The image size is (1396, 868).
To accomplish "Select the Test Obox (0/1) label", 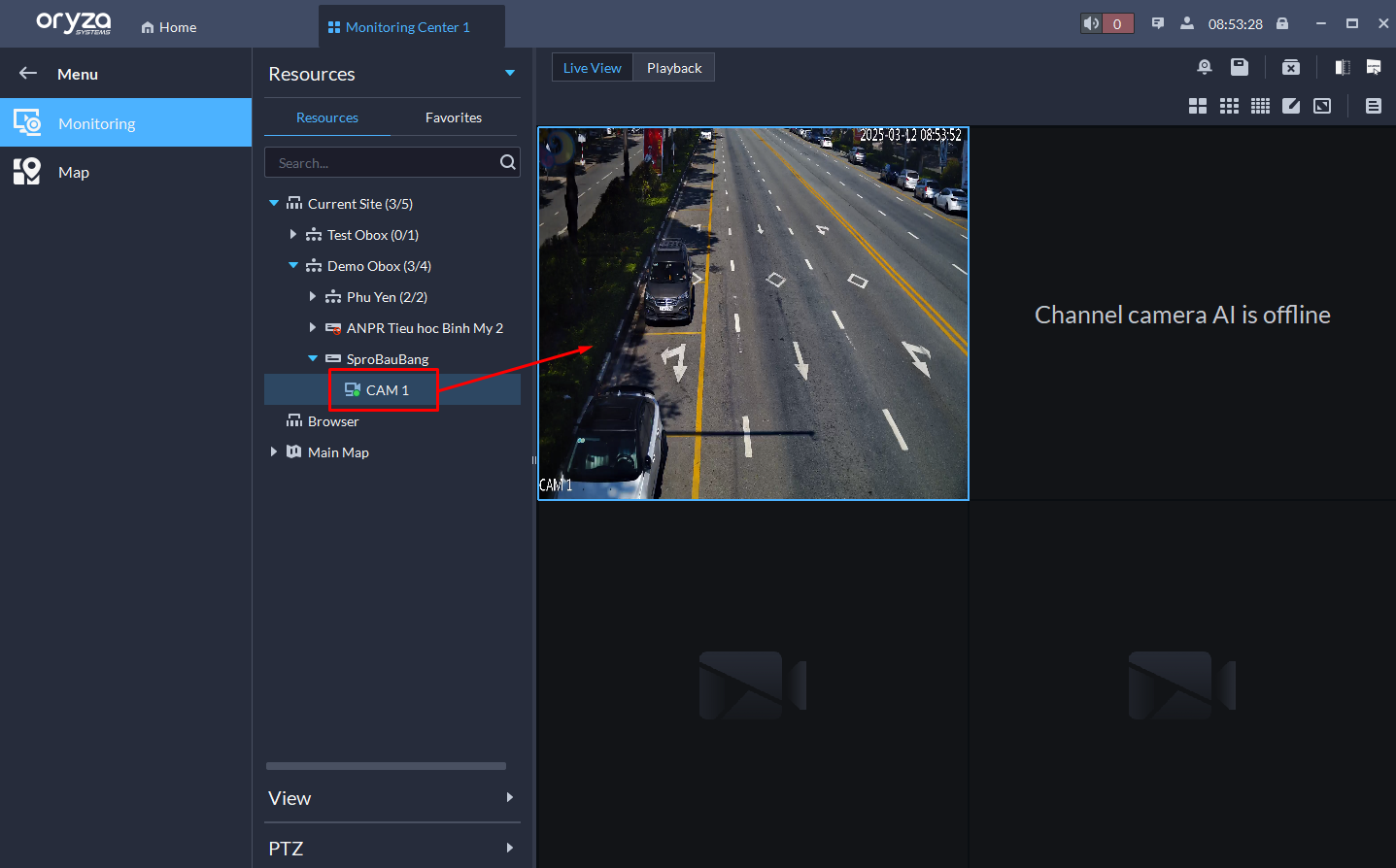I will point(373,235).
